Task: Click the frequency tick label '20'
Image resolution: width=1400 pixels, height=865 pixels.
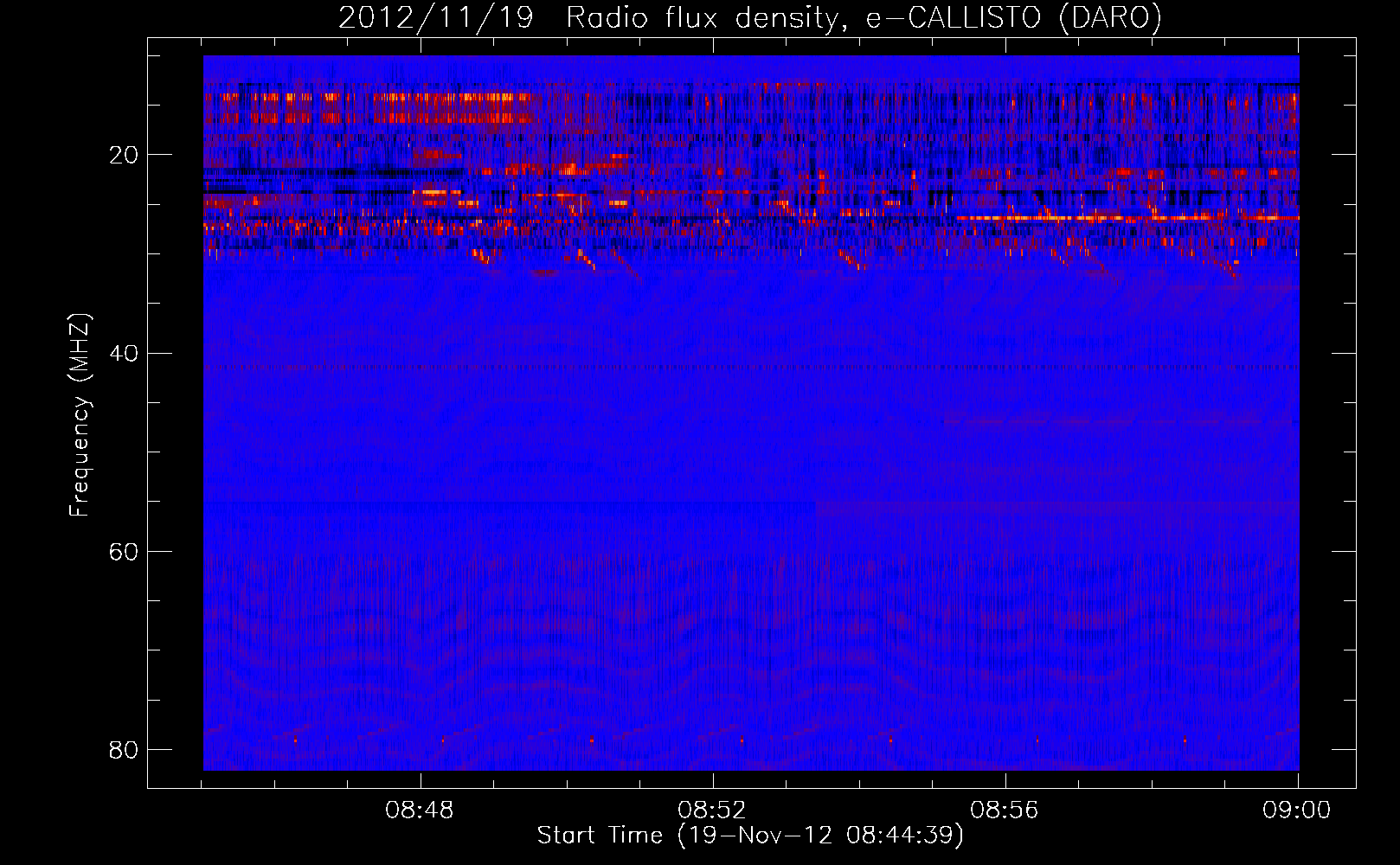Action: pos(124,155)
